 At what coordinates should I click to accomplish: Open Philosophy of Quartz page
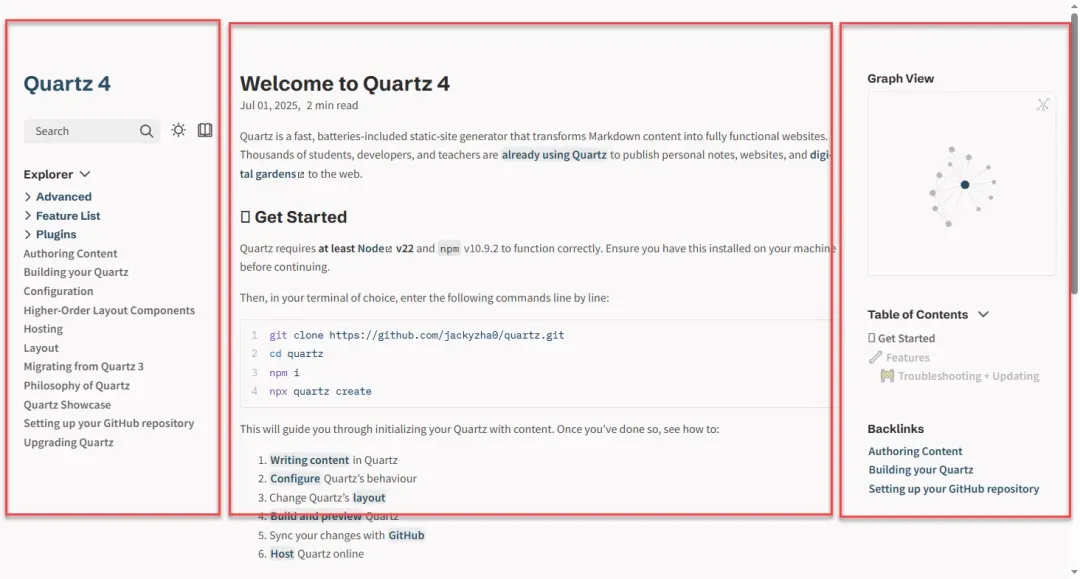pos(76,386)
